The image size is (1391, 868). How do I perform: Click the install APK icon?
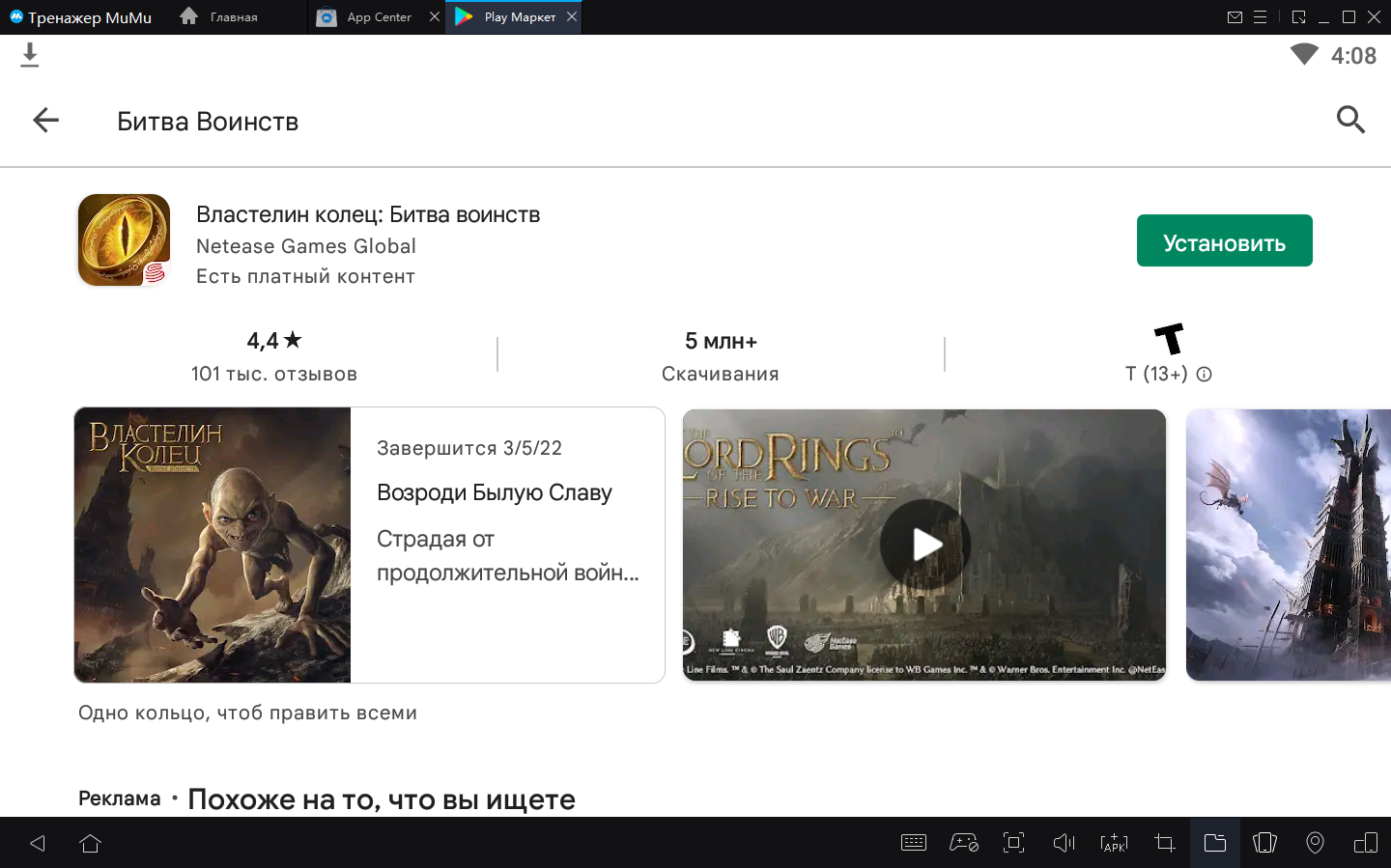[1114, 843]
